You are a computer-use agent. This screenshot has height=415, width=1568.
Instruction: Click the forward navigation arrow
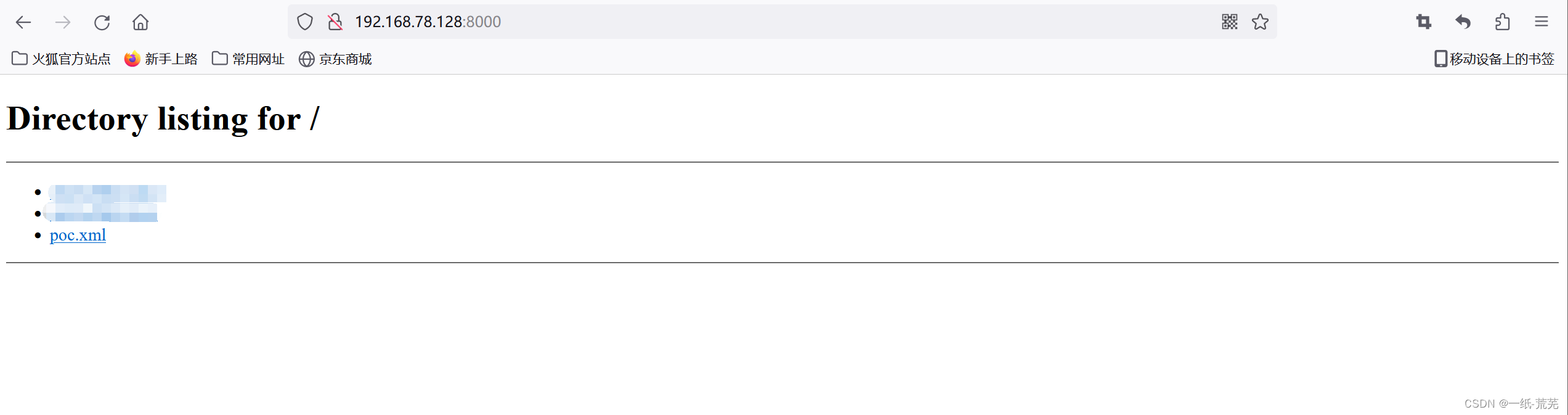[63, 23]
